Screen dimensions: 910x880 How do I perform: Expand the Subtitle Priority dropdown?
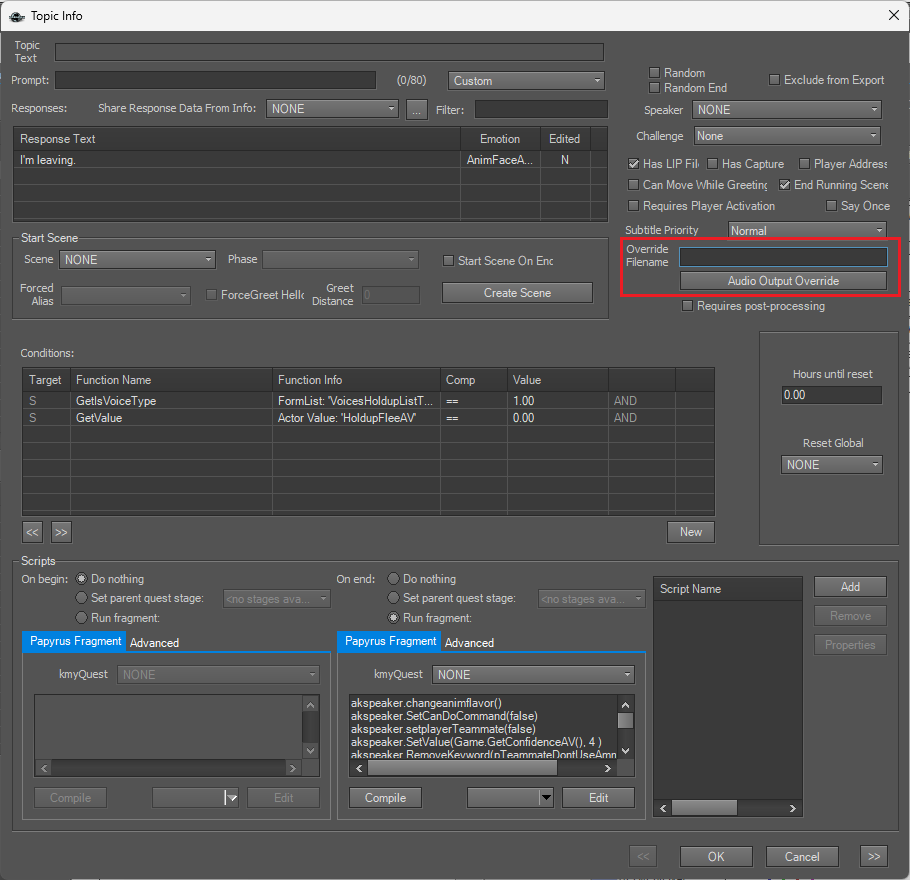tap(806, 231)
